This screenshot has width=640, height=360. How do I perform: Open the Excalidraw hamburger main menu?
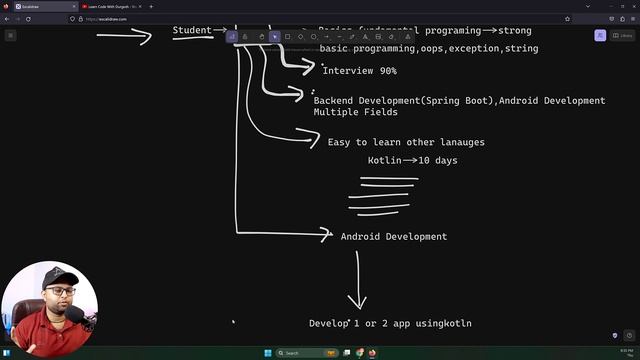click(x=11, y=36)
